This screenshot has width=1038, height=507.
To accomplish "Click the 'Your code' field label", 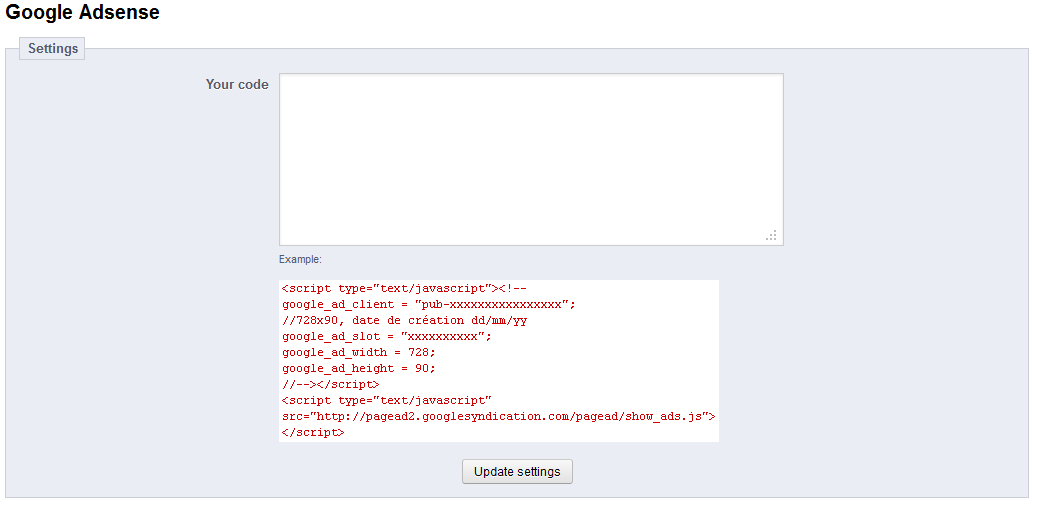I will click(x=237, y=85).
